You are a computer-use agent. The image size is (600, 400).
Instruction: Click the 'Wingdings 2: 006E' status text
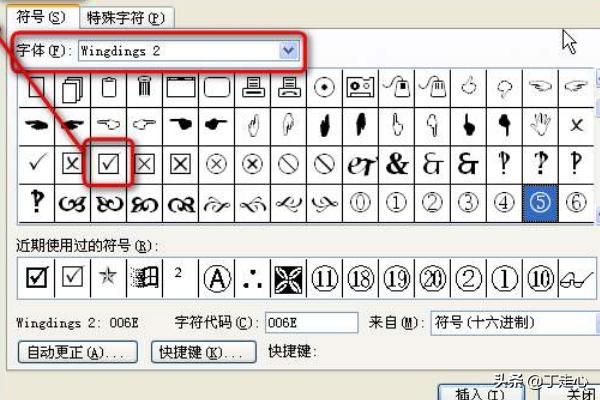point(77,323)
